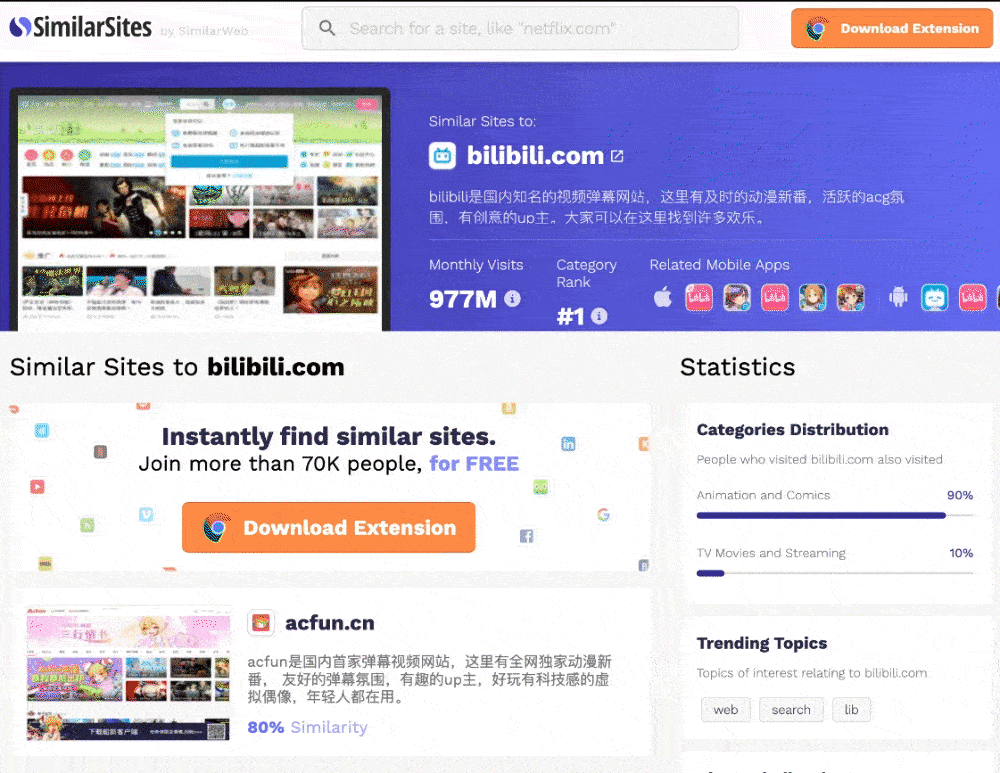Image resolution: width=1000 pixels, height=773 pixels.
Task: Open the acfun.cn site title link
Action: 329,623
